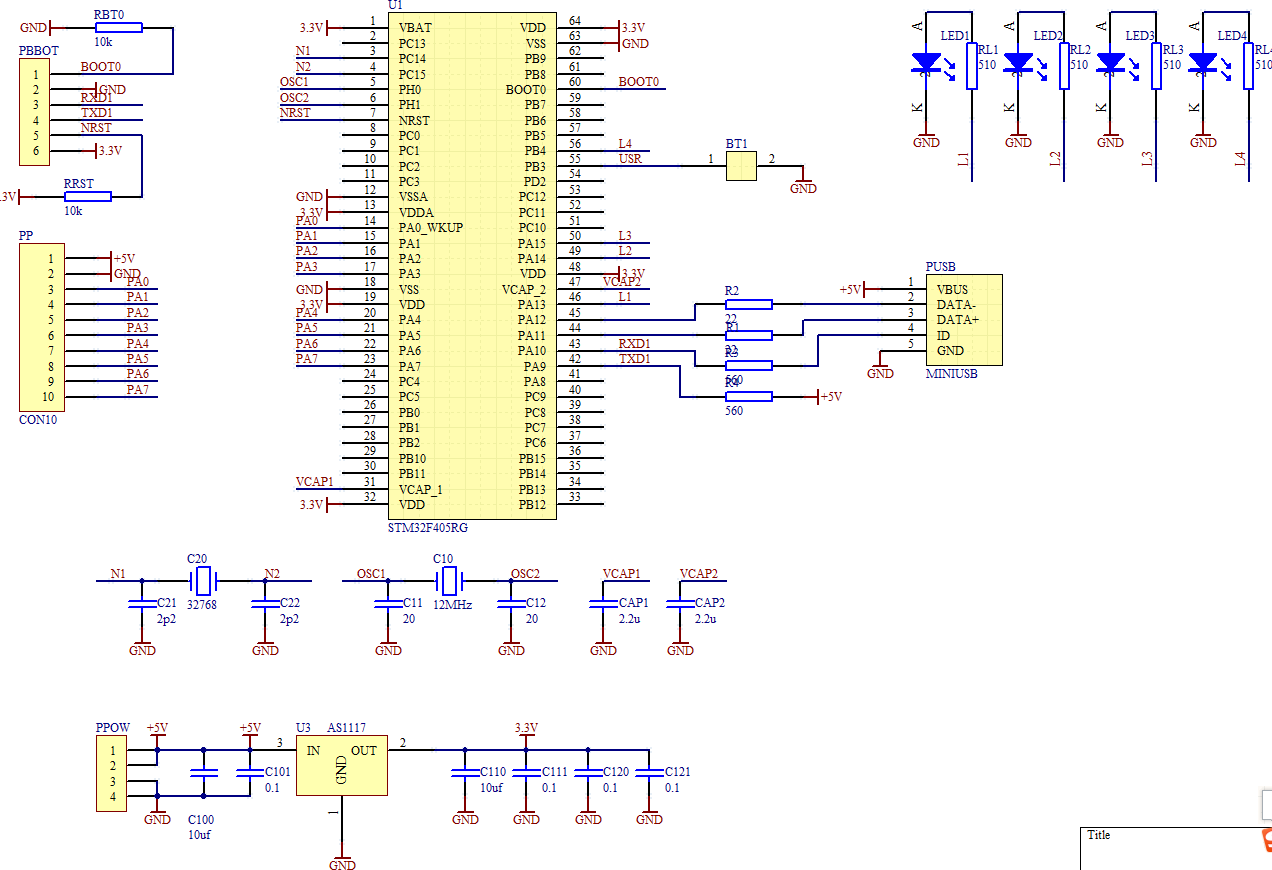This screenshot has height=870, width=1272.
Task: Select resistor R2 with value 22
Action: click(x=747, y=304)
